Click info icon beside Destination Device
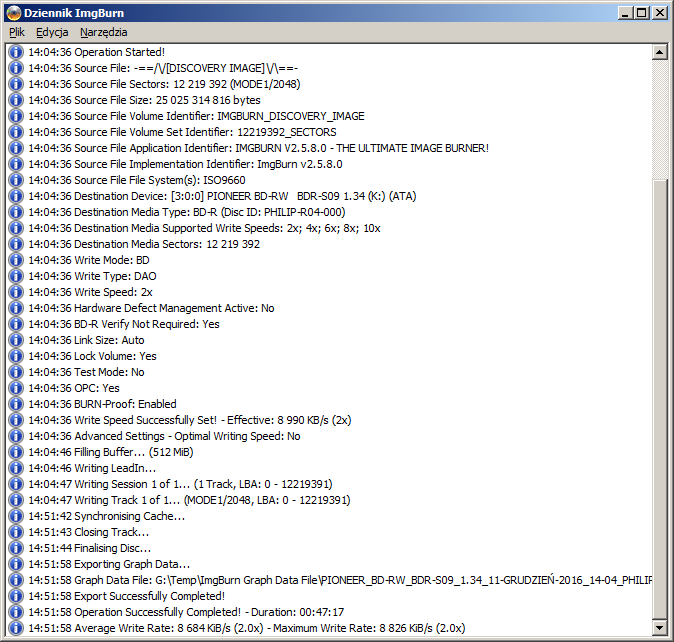This screenshot has width=674, height=642. [x=15, y=196]
